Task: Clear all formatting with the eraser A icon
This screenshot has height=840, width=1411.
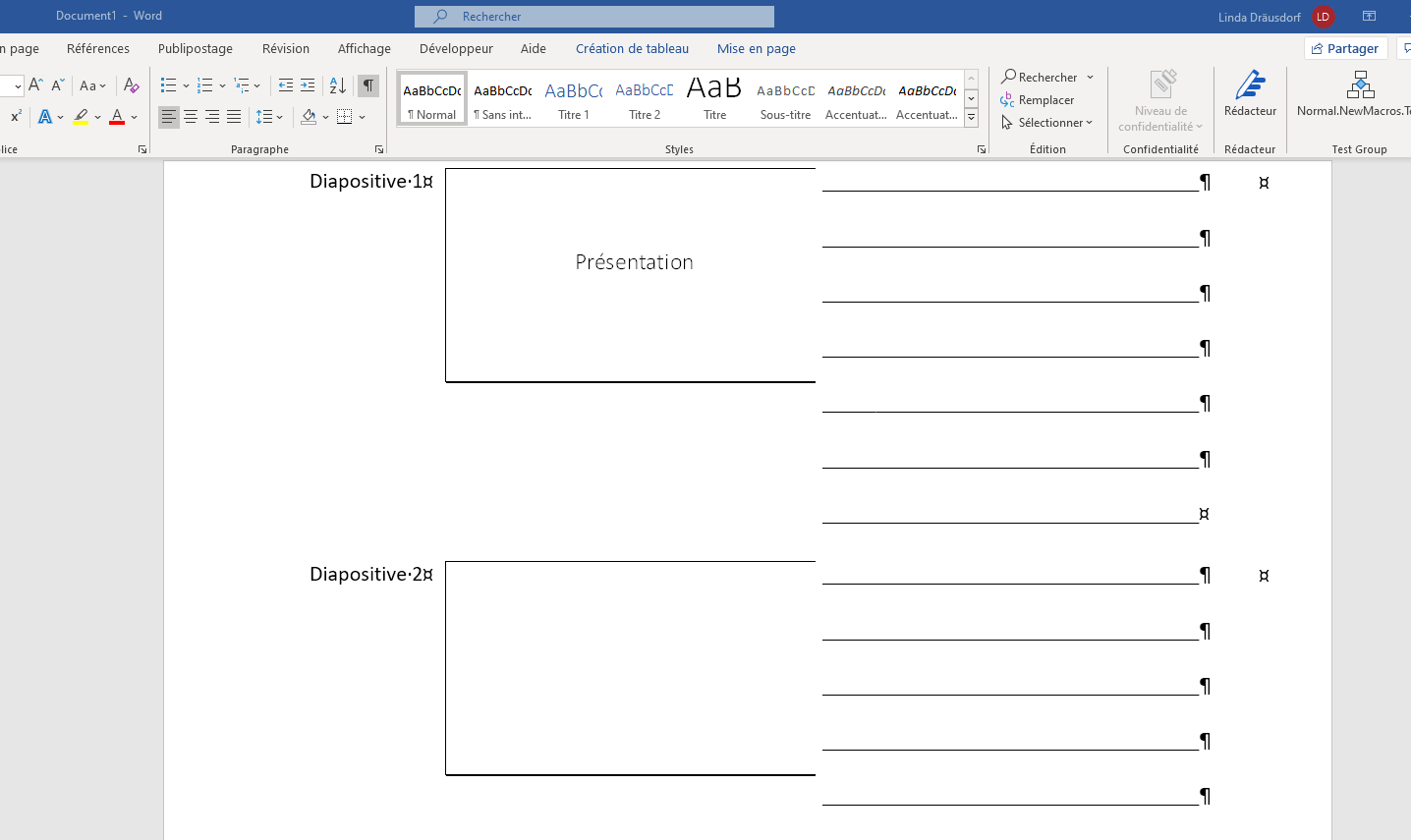Action: [132, 85]
